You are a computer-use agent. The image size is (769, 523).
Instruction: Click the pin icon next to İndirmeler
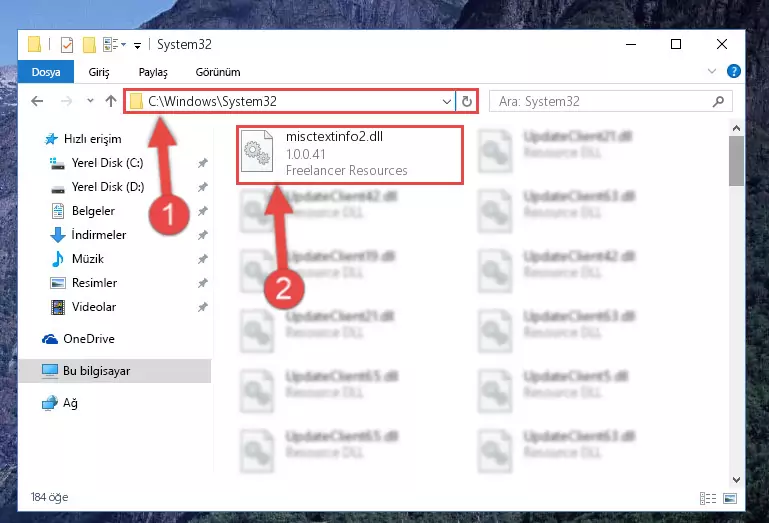(x=203, y=235)
